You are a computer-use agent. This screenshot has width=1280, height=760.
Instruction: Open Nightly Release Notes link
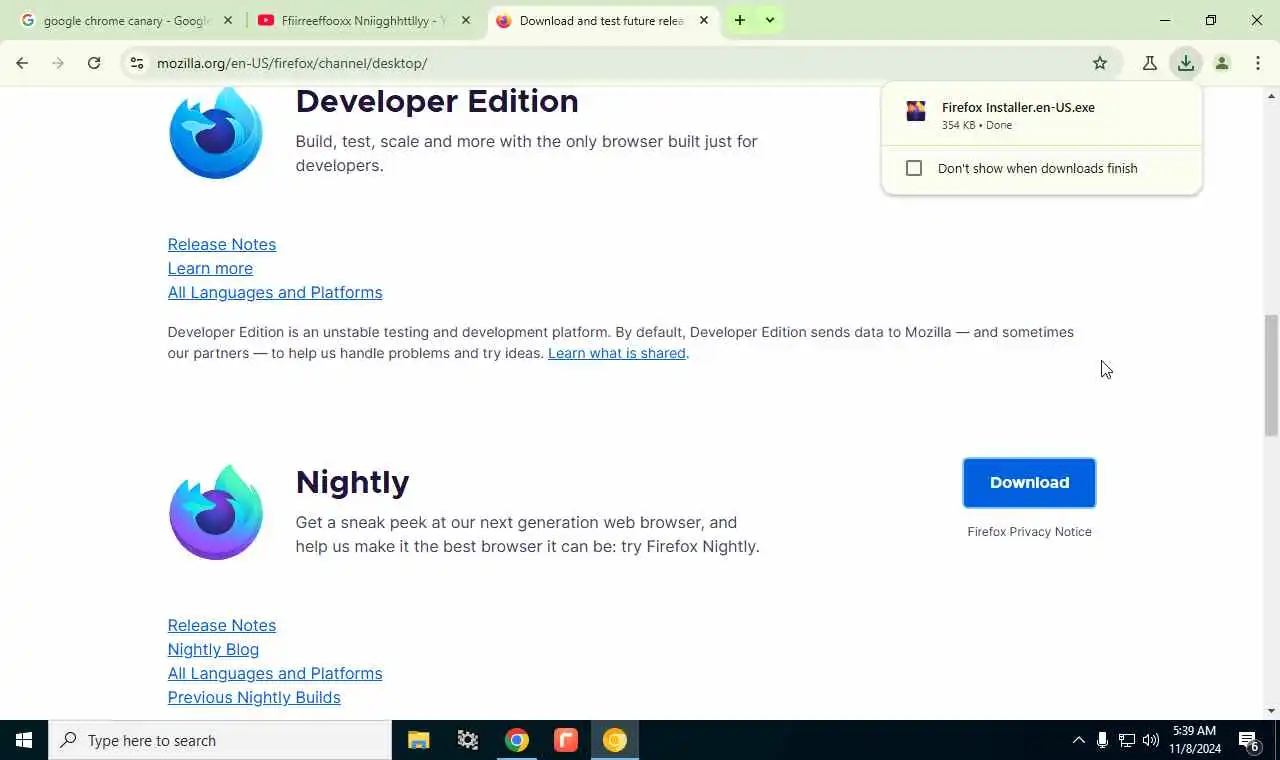pos(222,625)
